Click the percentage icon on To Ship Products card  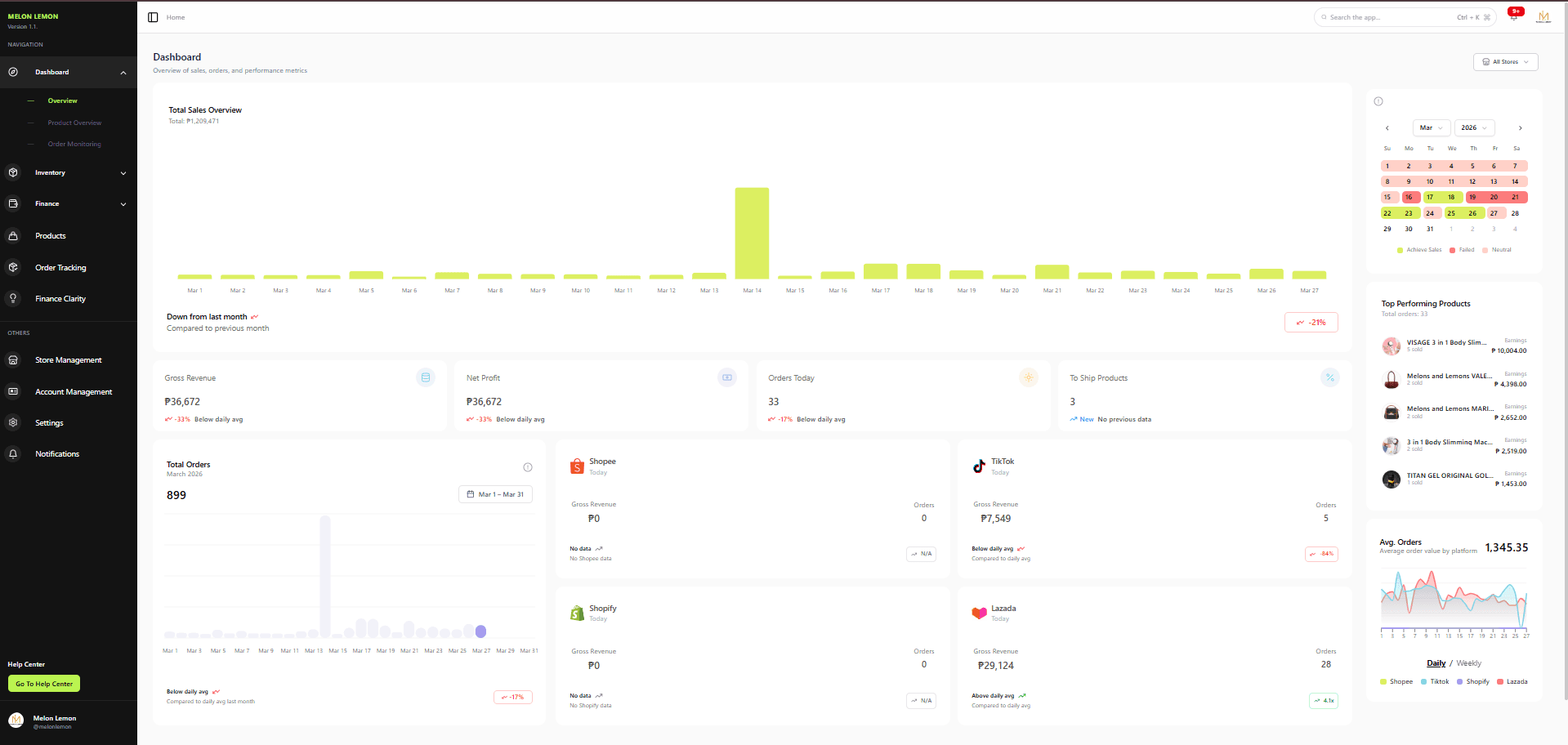coord(1330,377)
